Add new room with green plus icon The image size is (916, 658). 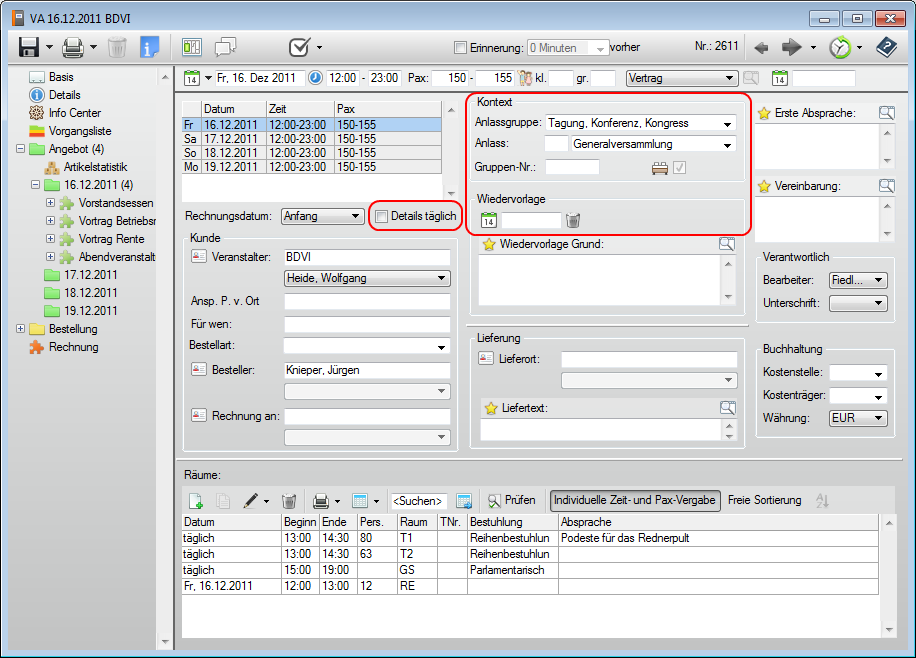coord(196,500)
